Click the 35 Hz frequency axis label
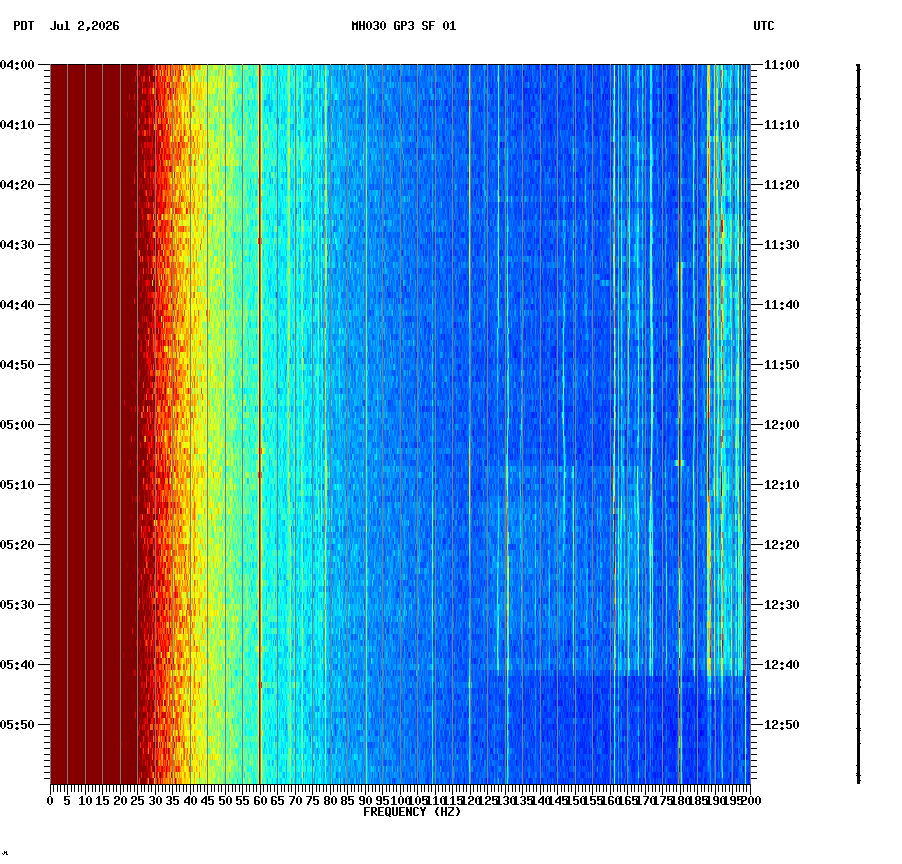Image resolution: width=902 pixels, height=864 pixels. click(x=173, y=801)
